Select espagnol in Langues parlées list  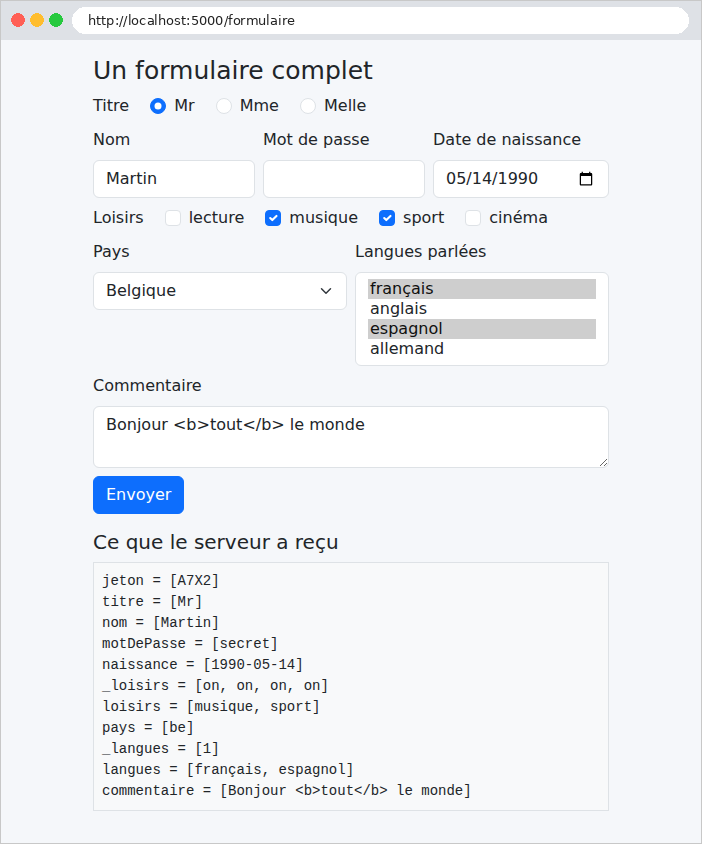coord(482,329)
